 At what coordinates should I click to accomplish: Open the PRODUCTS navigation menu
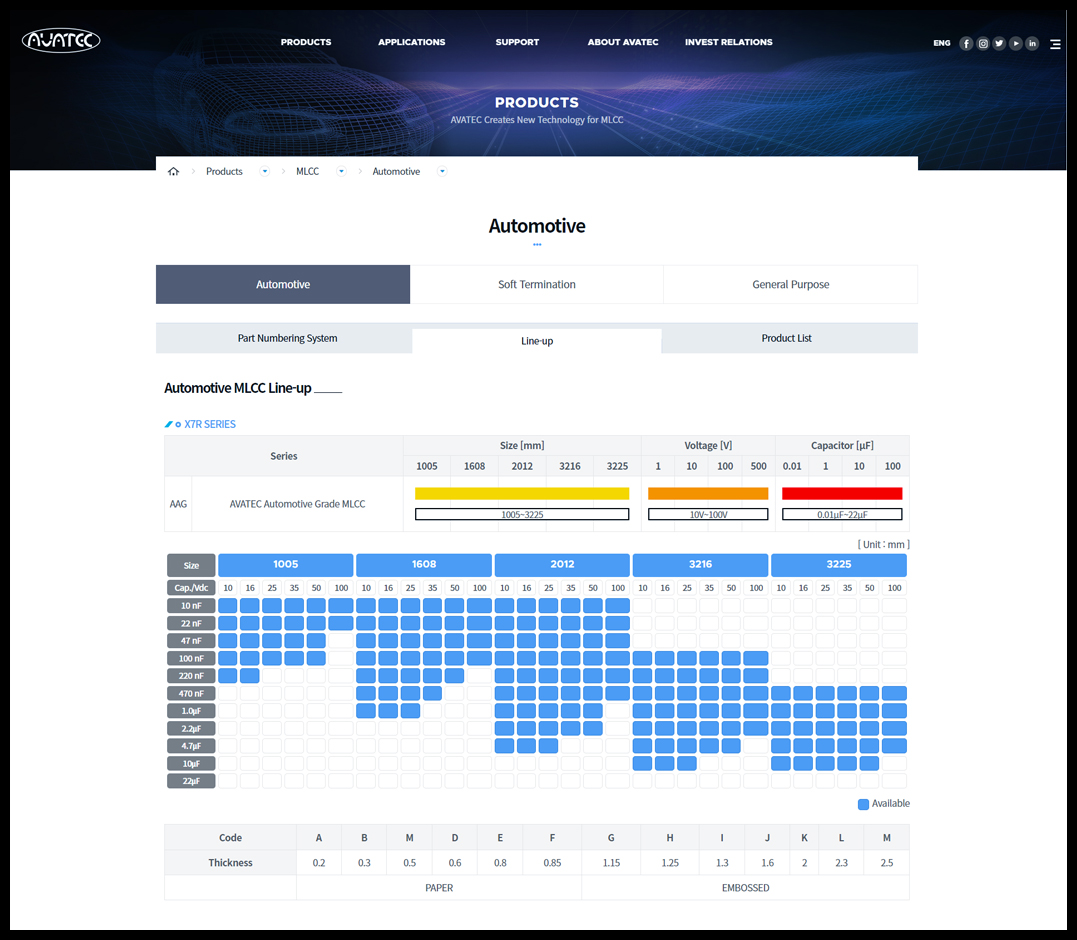[306, 42]
